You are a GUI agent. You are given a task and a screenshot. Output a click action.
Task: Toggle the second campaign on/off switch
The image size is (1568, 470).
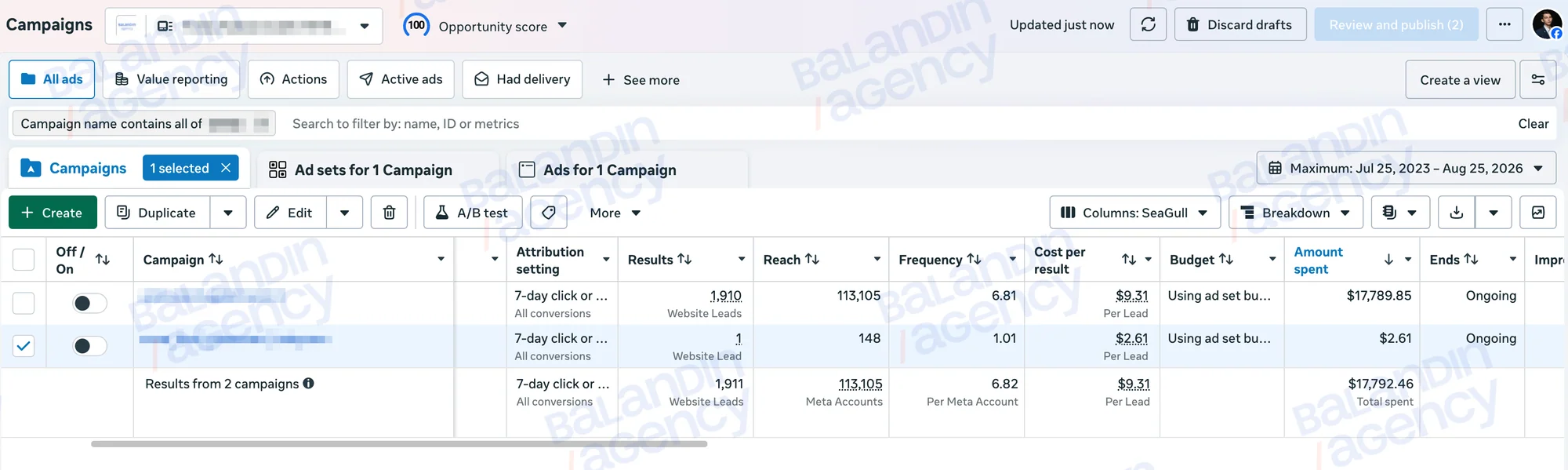tap(90, 346)
